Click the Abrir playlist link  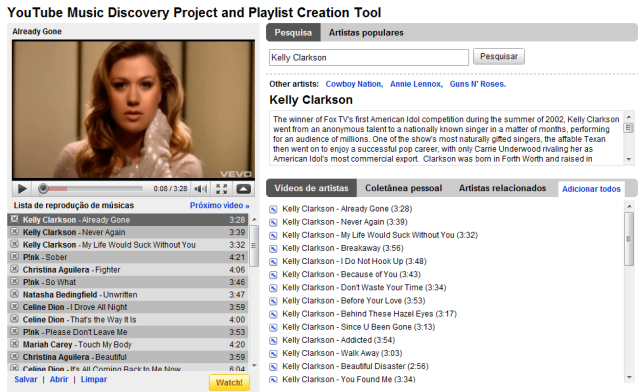pyautogui.click(x=59, y=379)
